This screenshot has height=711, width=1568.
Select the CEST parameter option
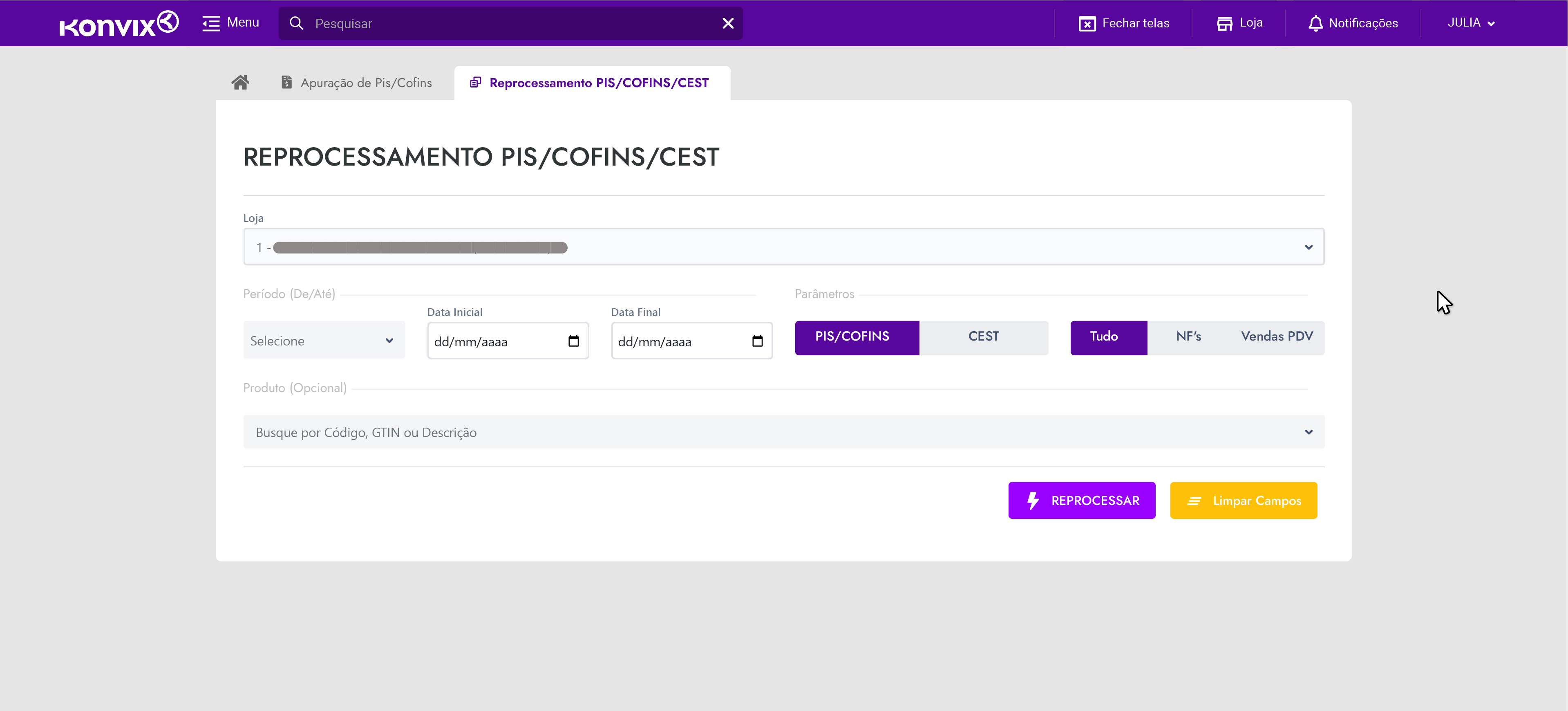(983, 337)
